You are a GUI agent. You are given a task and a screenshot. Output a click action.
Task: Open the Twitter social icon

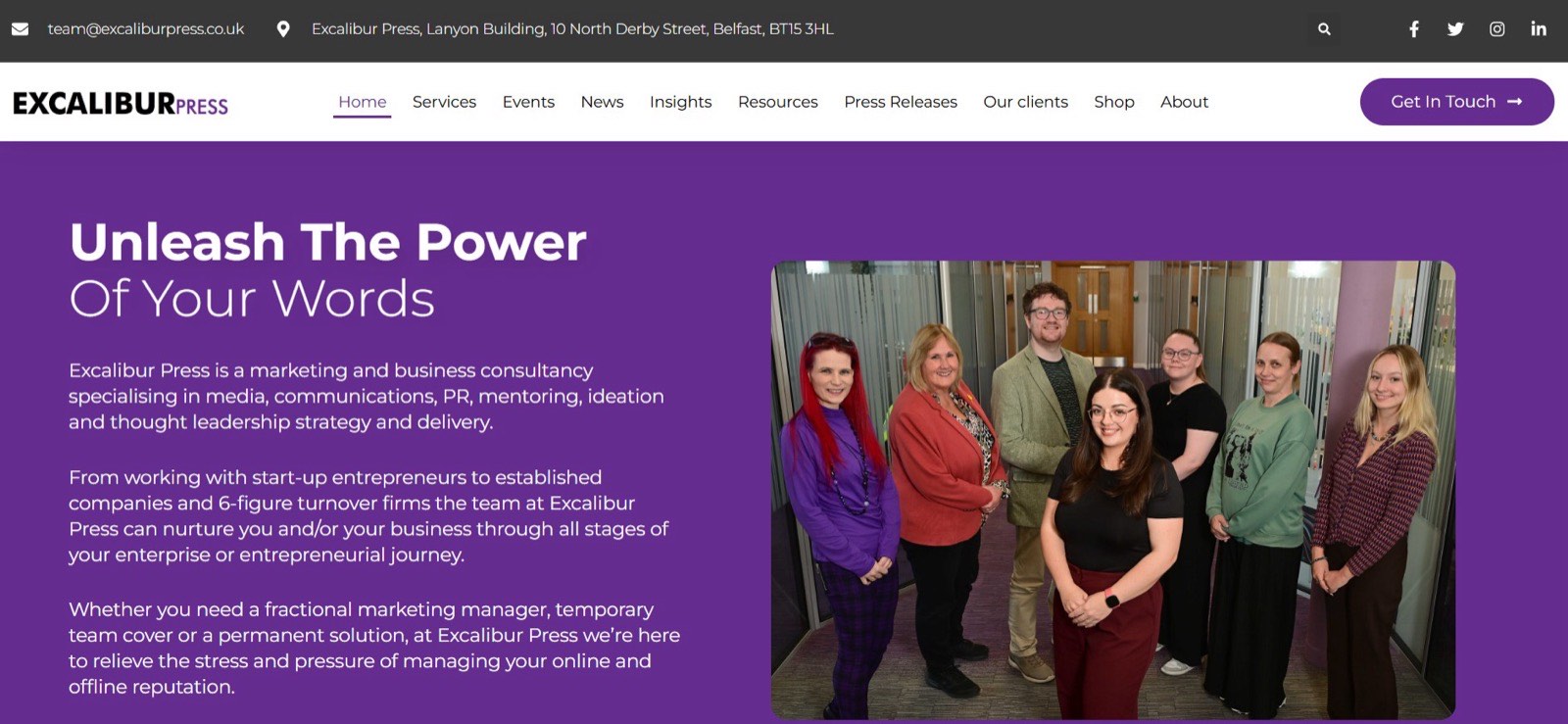pyautogui.click(x=1455, y=29)
